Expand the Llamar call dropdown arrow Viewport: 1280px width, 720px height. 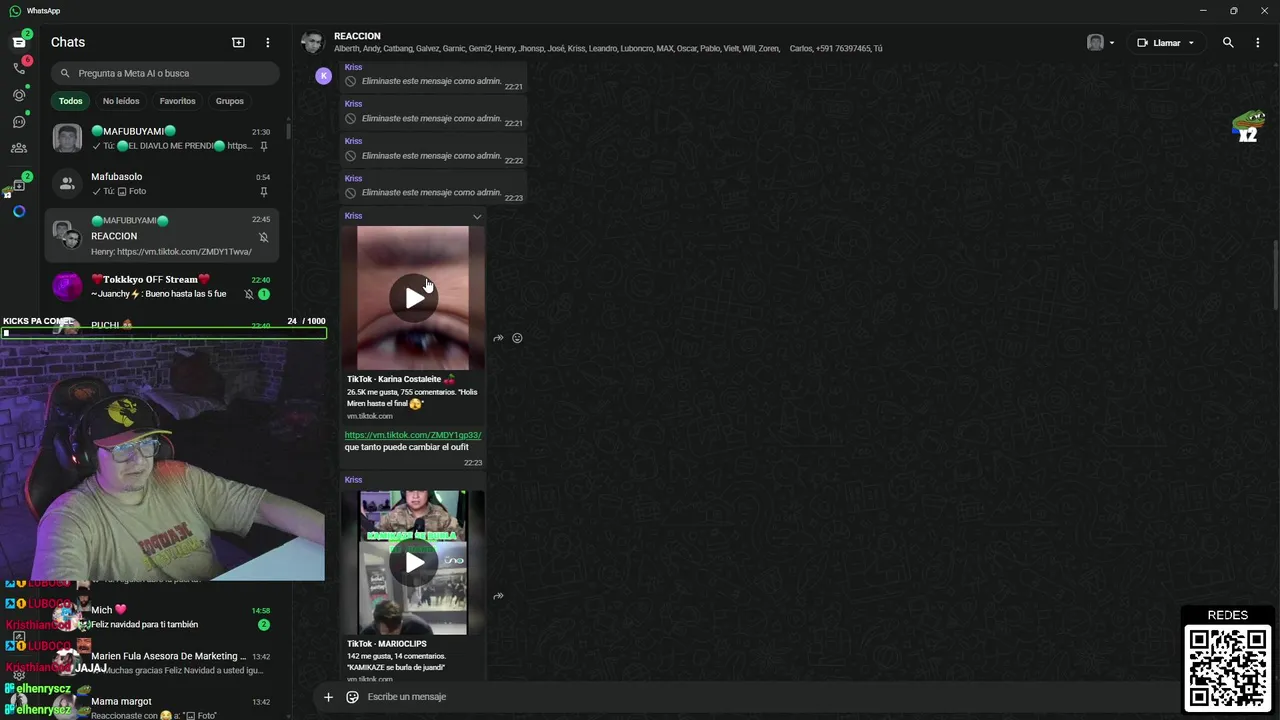point(1191,43)
